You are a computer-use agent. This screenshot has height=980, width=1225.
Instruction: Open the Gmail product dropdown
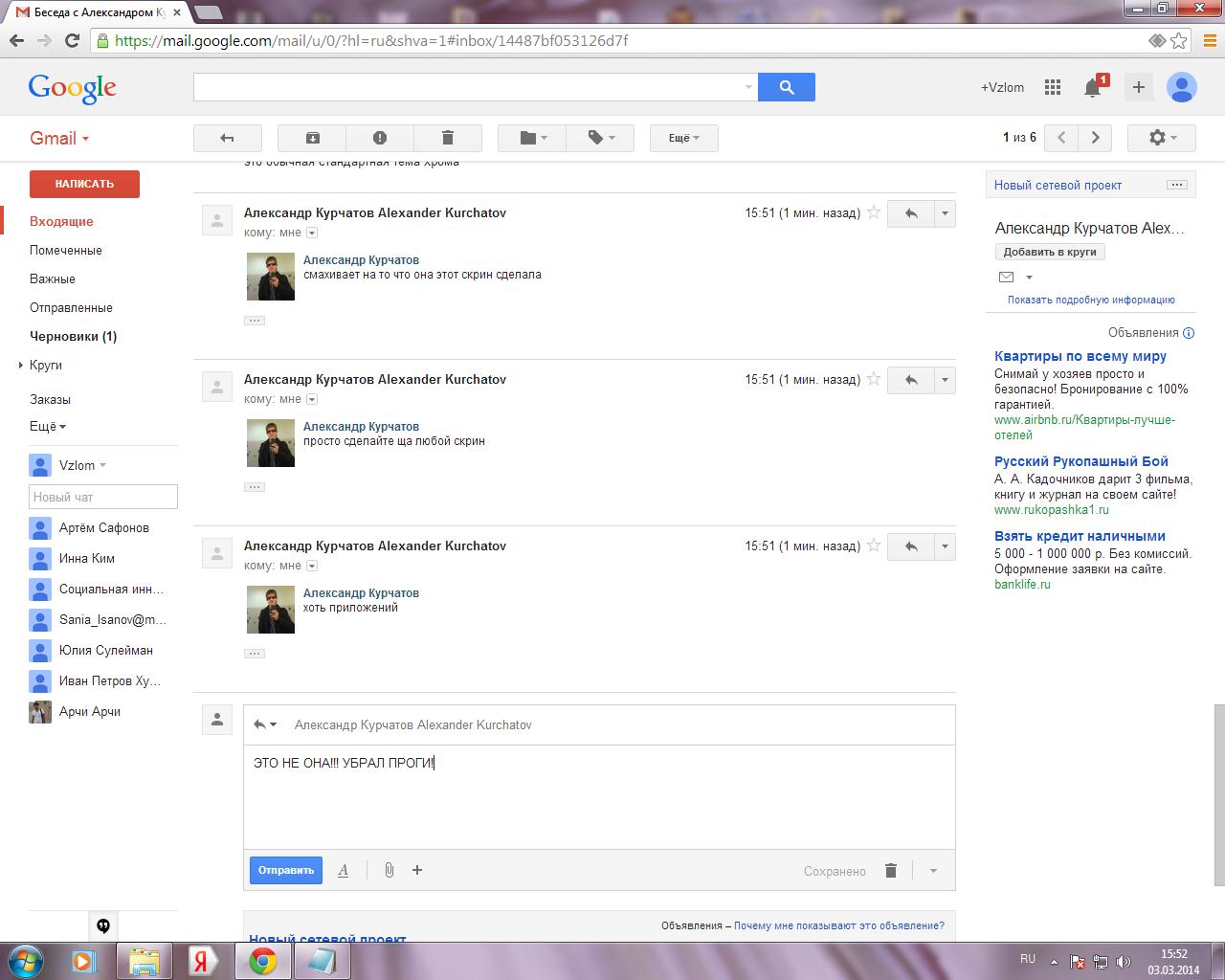point(59,138)
